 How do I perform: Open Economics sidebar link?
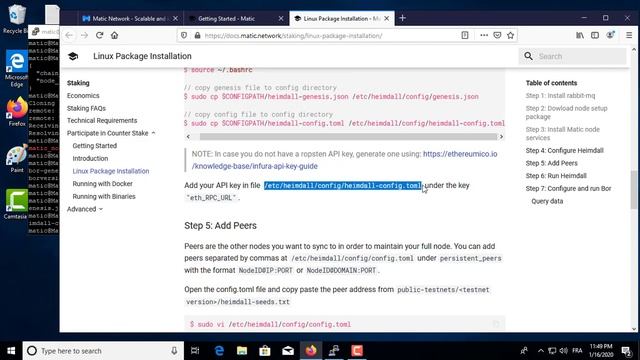click(83, 96)
